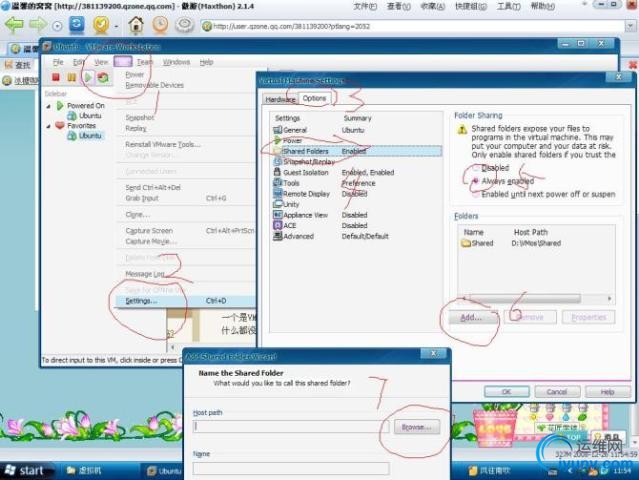639x480 pixels.
Task: Select Tools in the settings list
Action: (286, 183)
